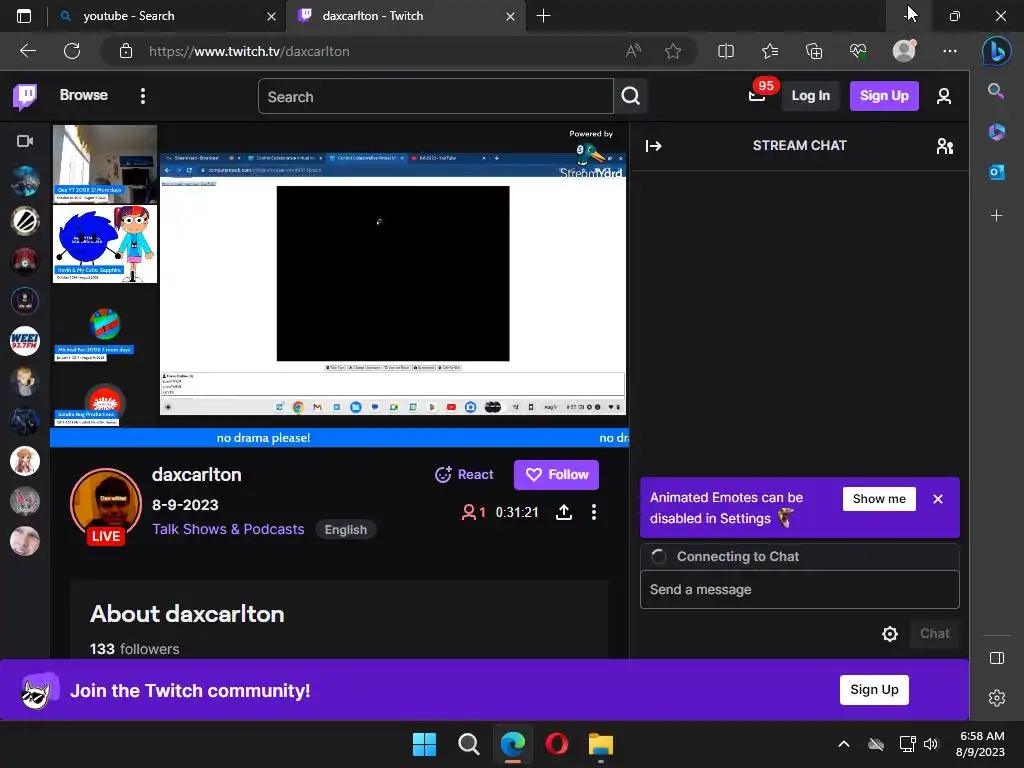Click the camera icon atop followed channels sidebar
1024x768 pixels.
(25, 141)
